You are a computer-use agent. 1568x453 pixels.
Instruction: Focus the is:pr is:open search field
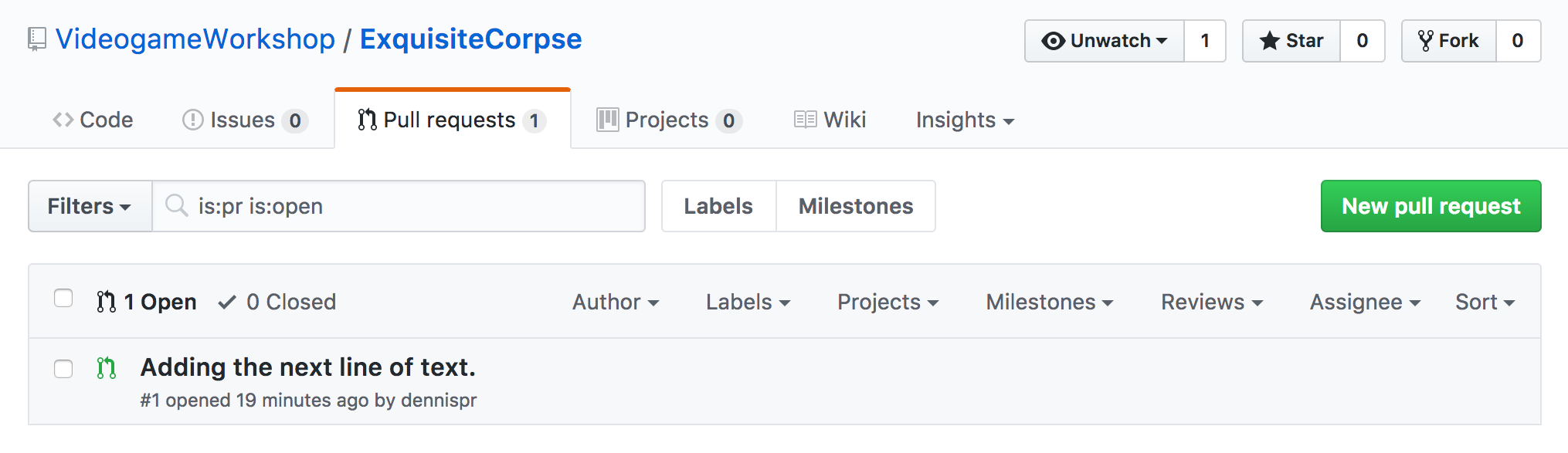pyautogui.click(x=399, y=206)
